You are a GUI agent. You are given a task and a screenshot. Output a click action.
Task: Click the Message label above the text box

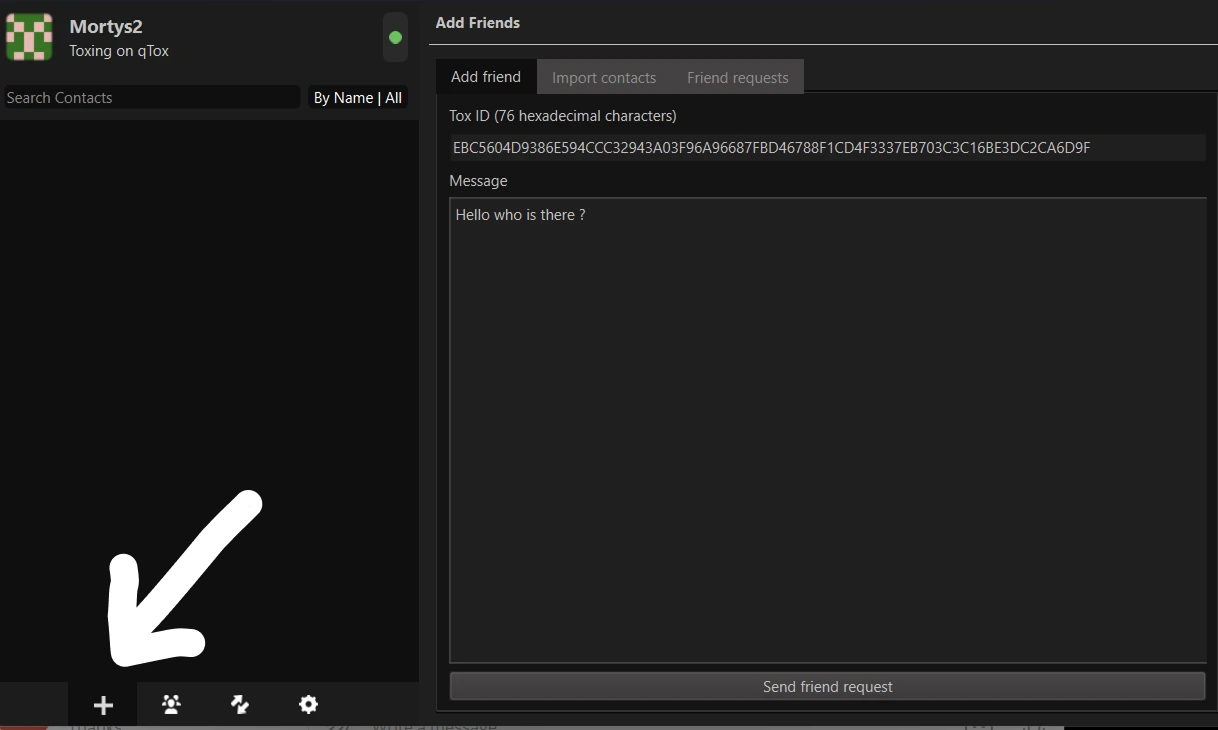[x=478, y=181]
